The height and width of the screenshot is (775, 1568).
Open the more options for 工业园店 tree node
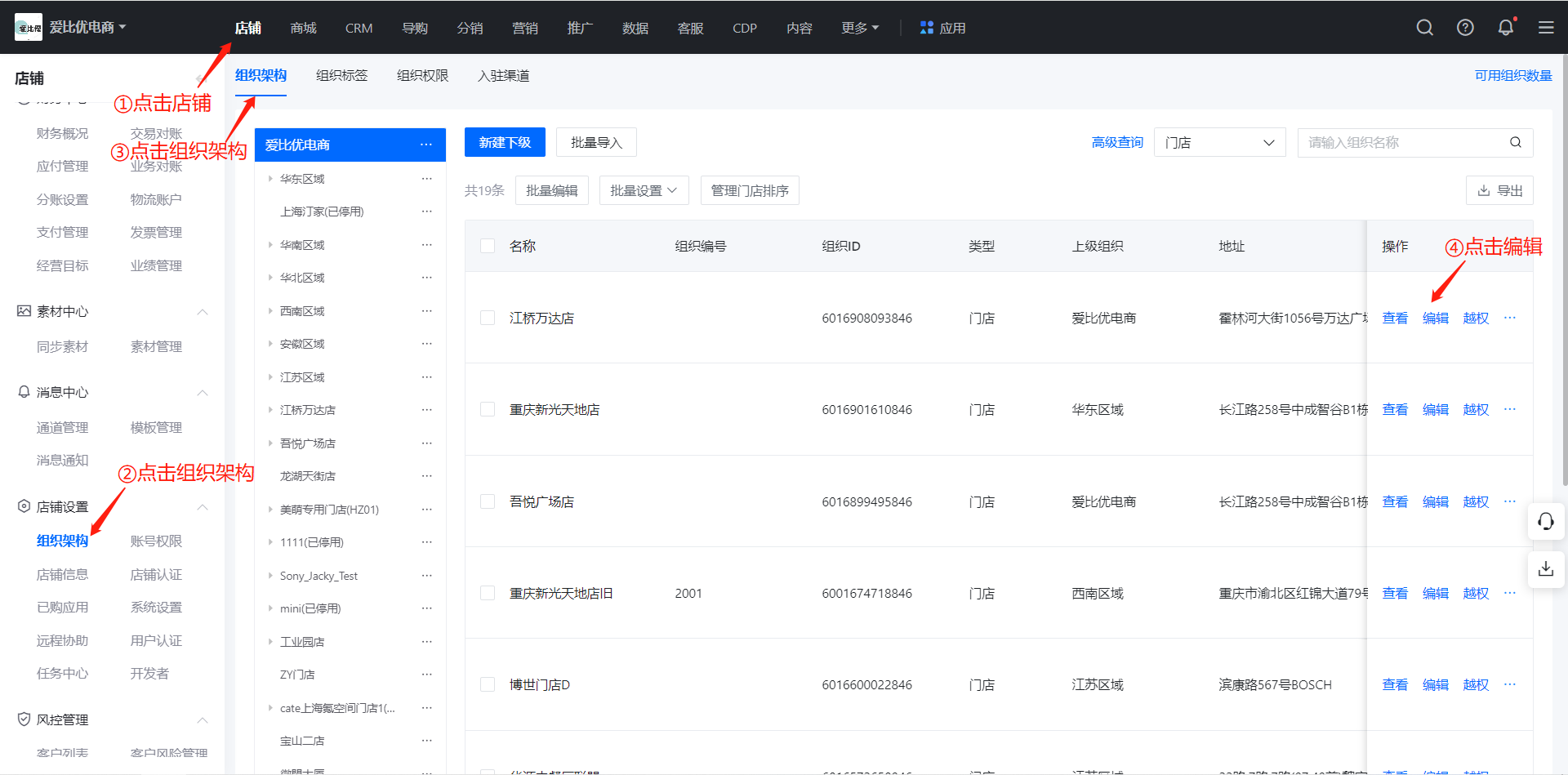(x=426, y=642)
